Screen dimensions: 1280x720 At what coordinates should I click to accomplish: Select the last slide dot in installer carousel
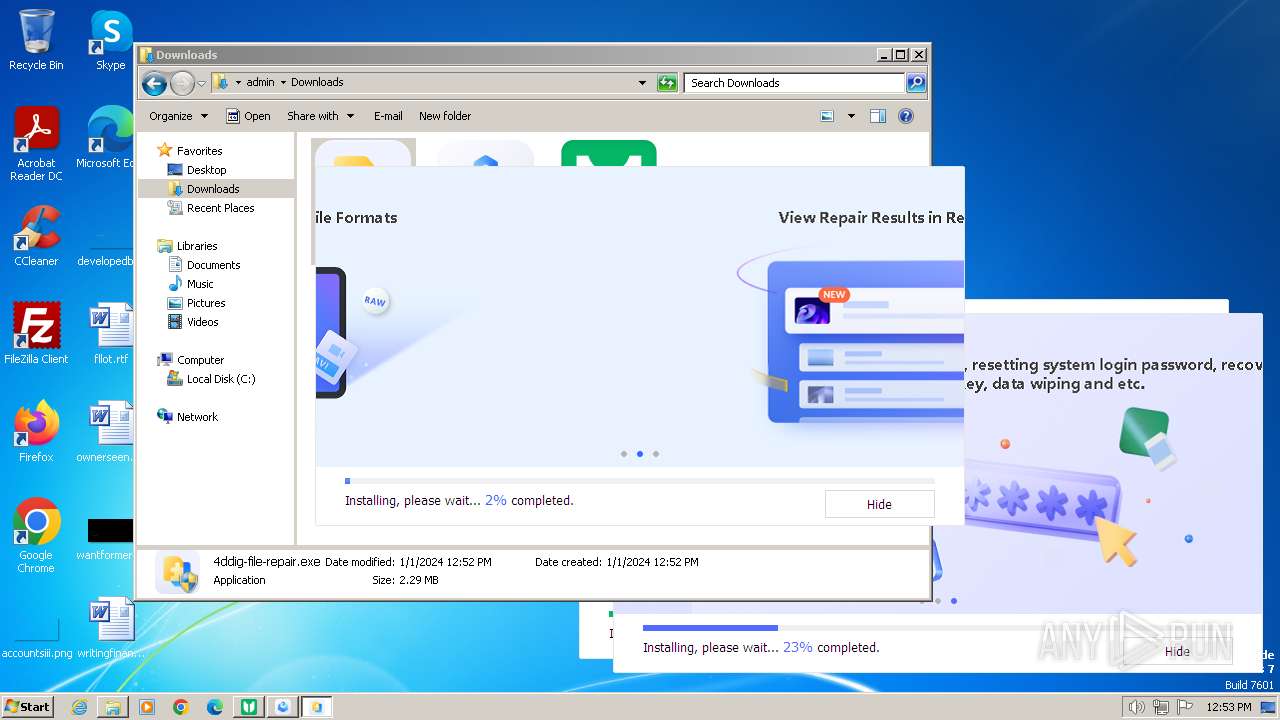(656, 454)
